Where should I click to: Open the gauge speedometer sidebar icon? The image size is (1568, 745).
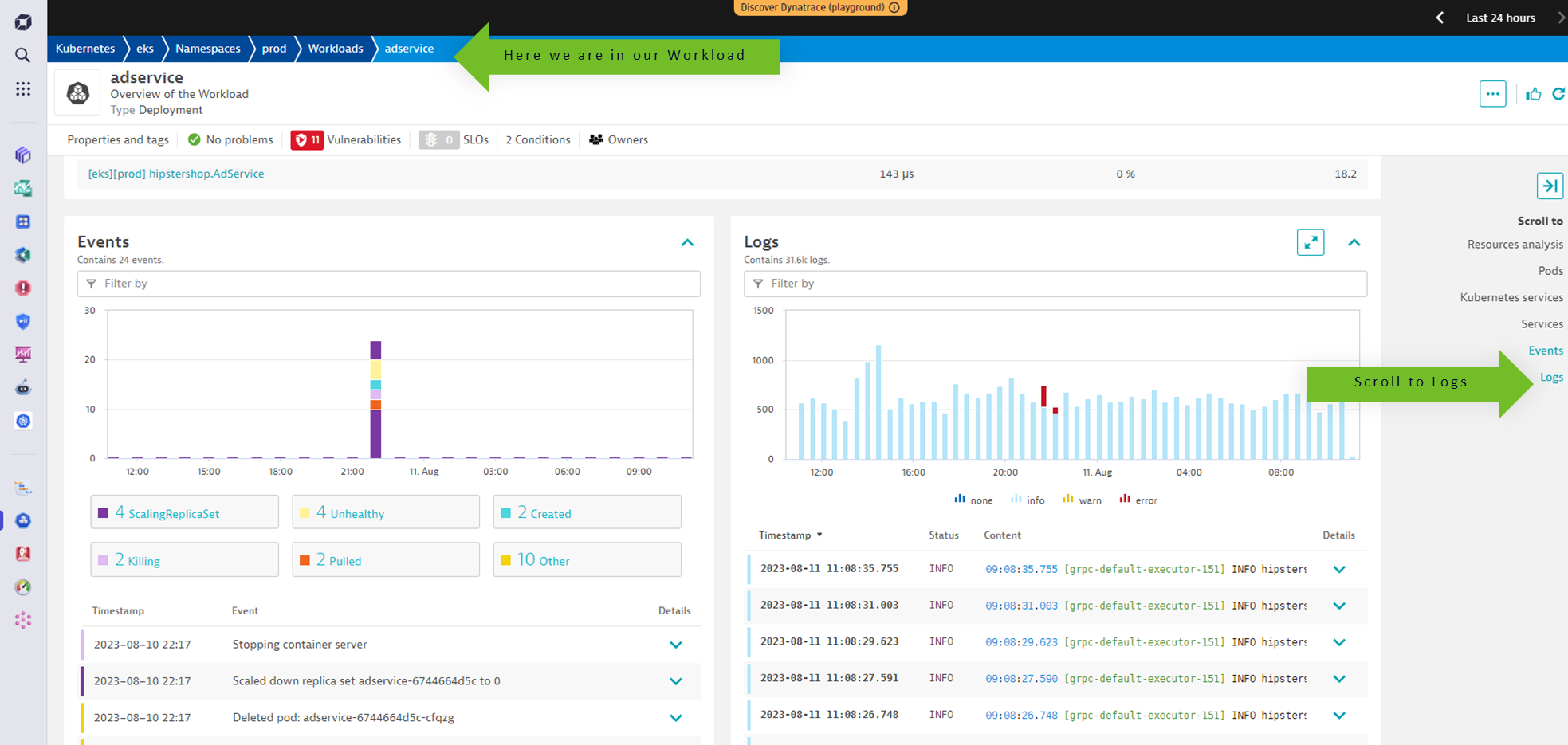pos(23,587)
